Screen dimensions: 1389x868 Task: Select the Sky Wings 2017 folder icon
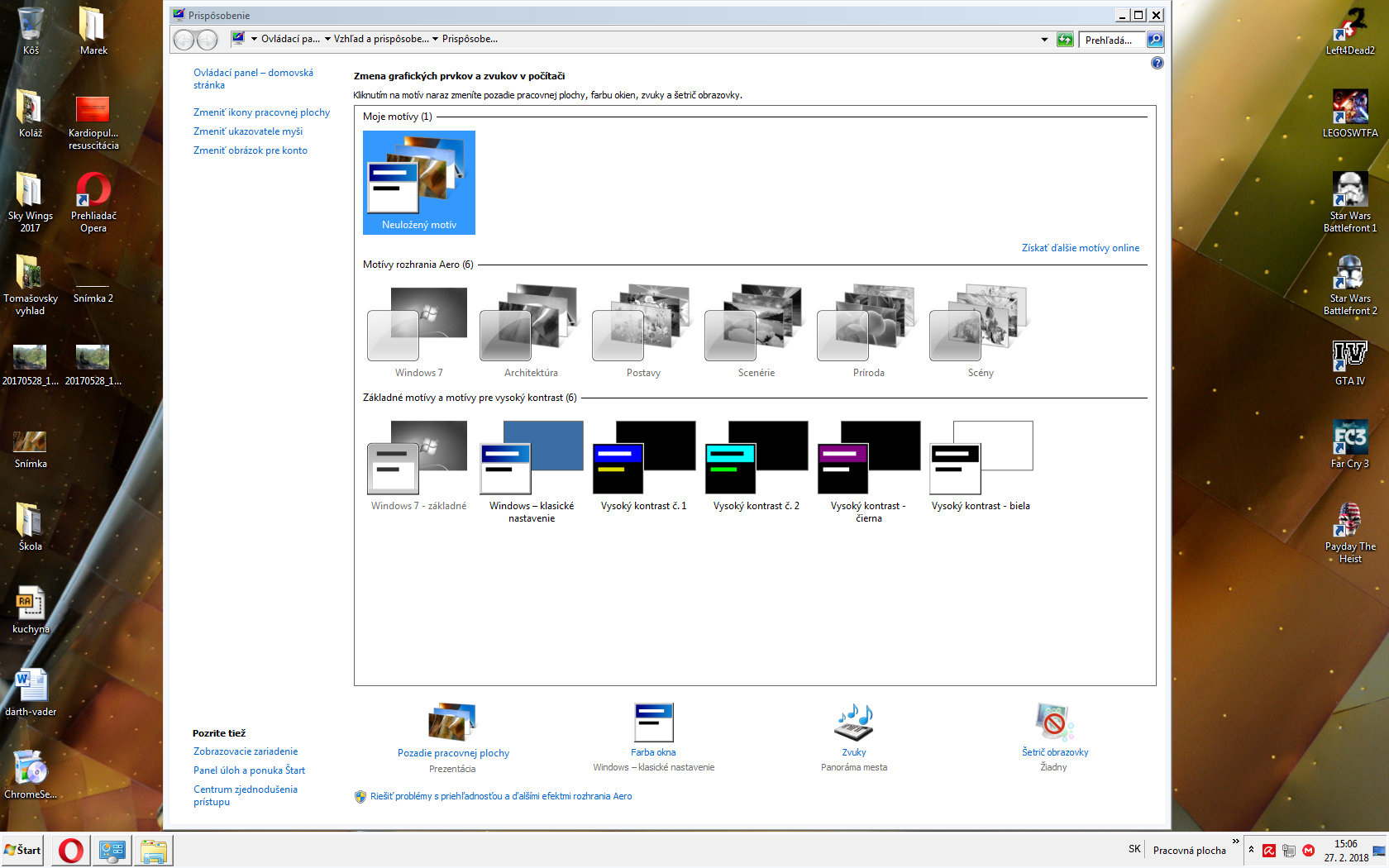(31, 203)
